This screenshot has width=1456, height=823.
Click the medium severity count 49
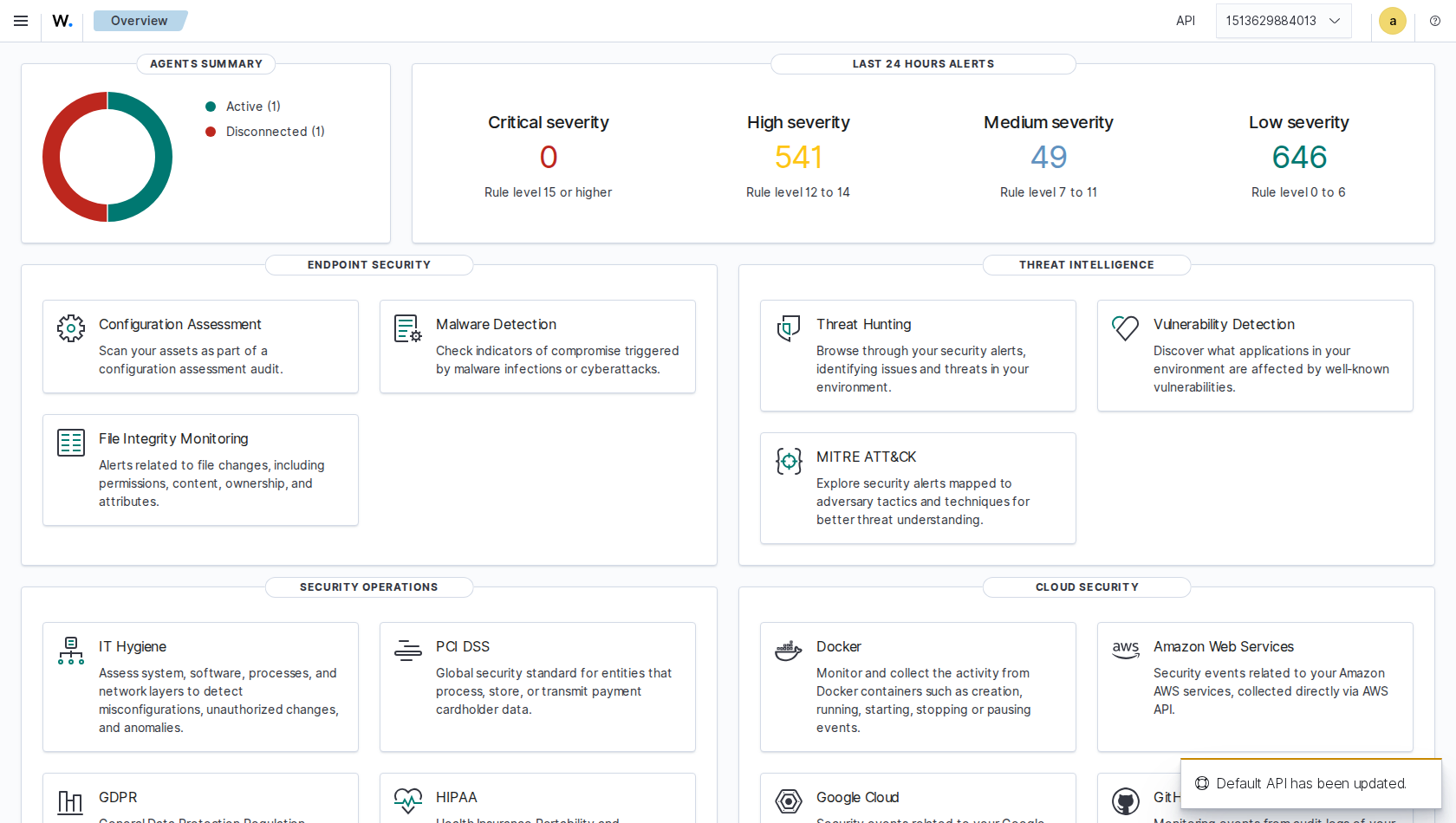[1049, 157]
